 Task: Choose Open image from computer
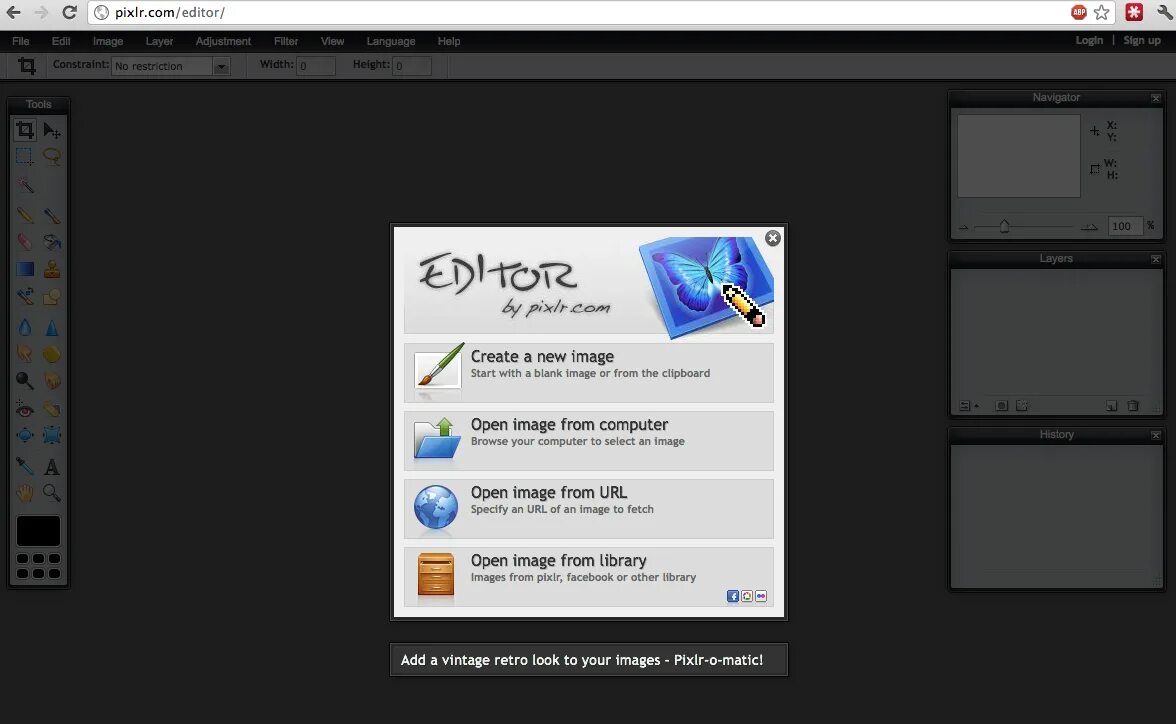coord(589,440)
